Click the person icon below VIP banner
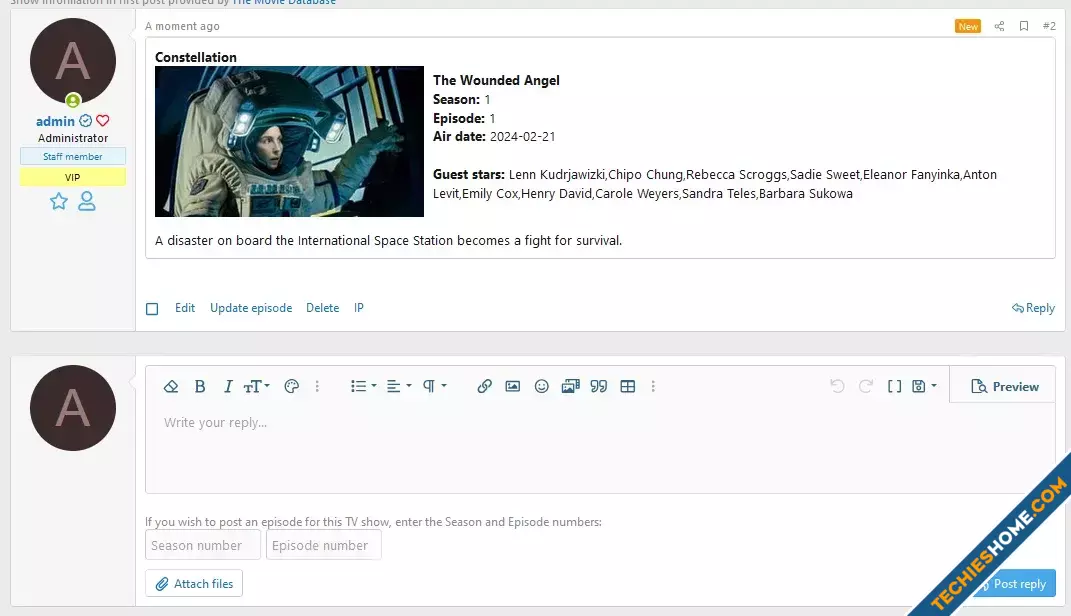This screenshot has width=1071, height=616. [x=87, y=201]
